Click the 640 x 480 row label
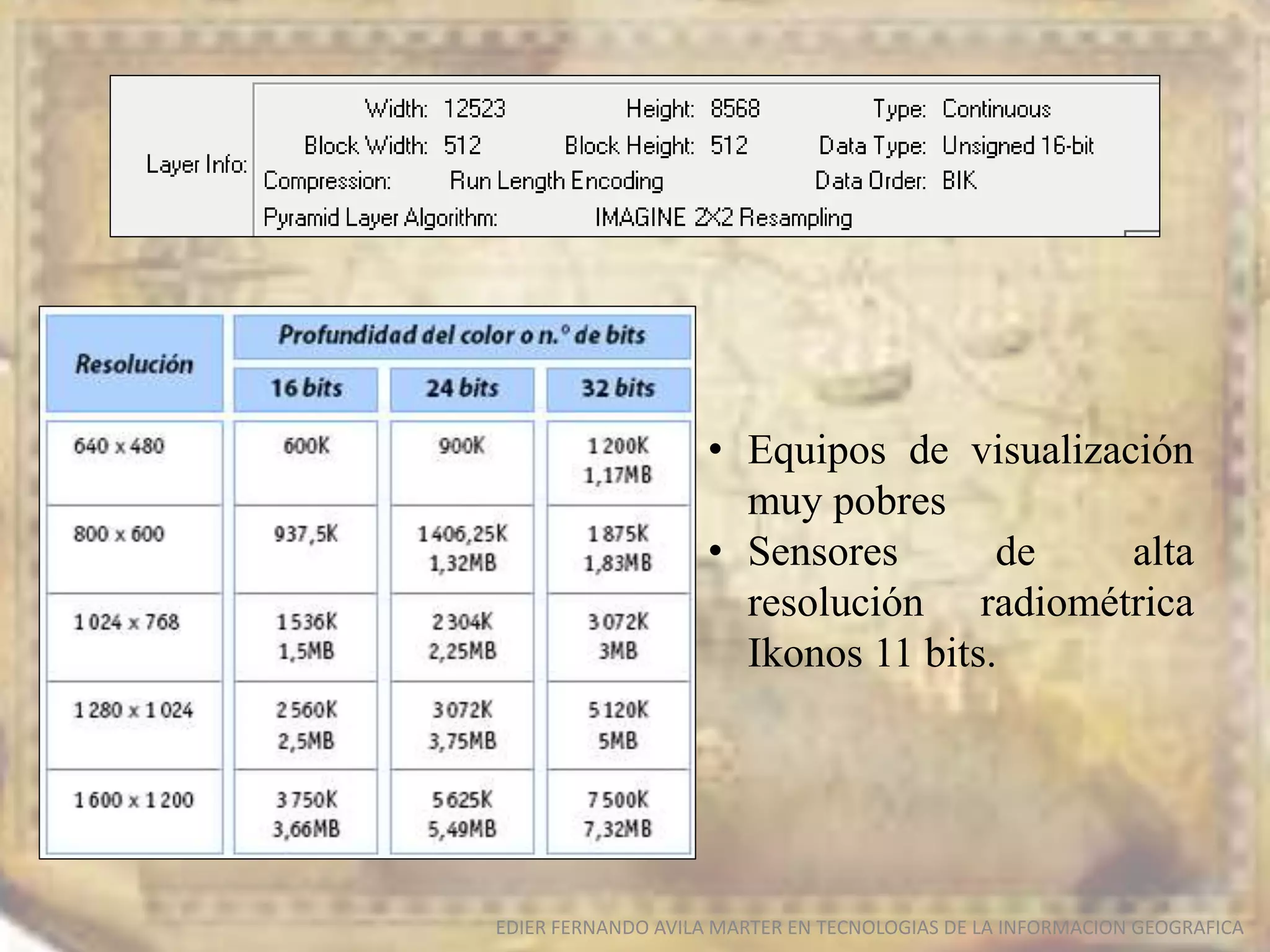 coord(118,446)
